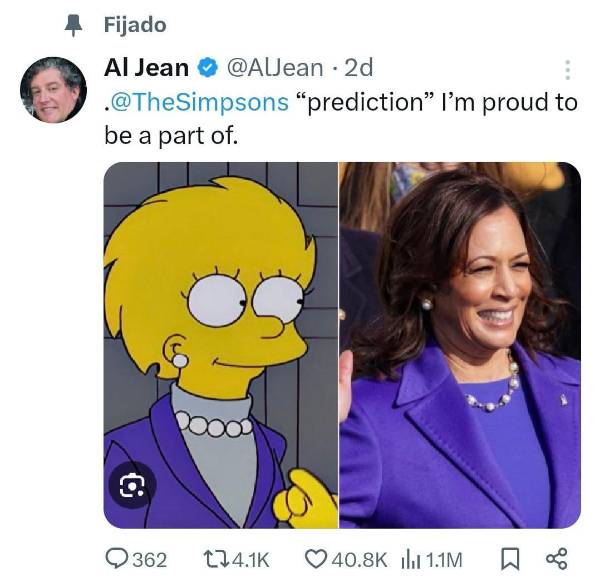Open the @TheSimpsons mention link

coord(197,102)
